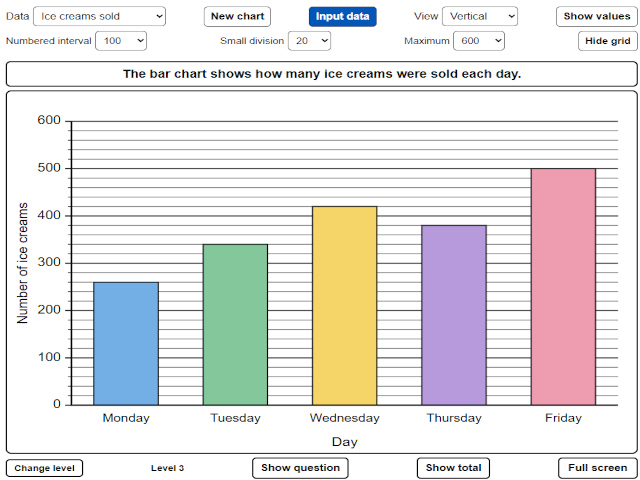Select the blue Monday bar
Screen dimensions: 640x480
[x=126, y=344]
